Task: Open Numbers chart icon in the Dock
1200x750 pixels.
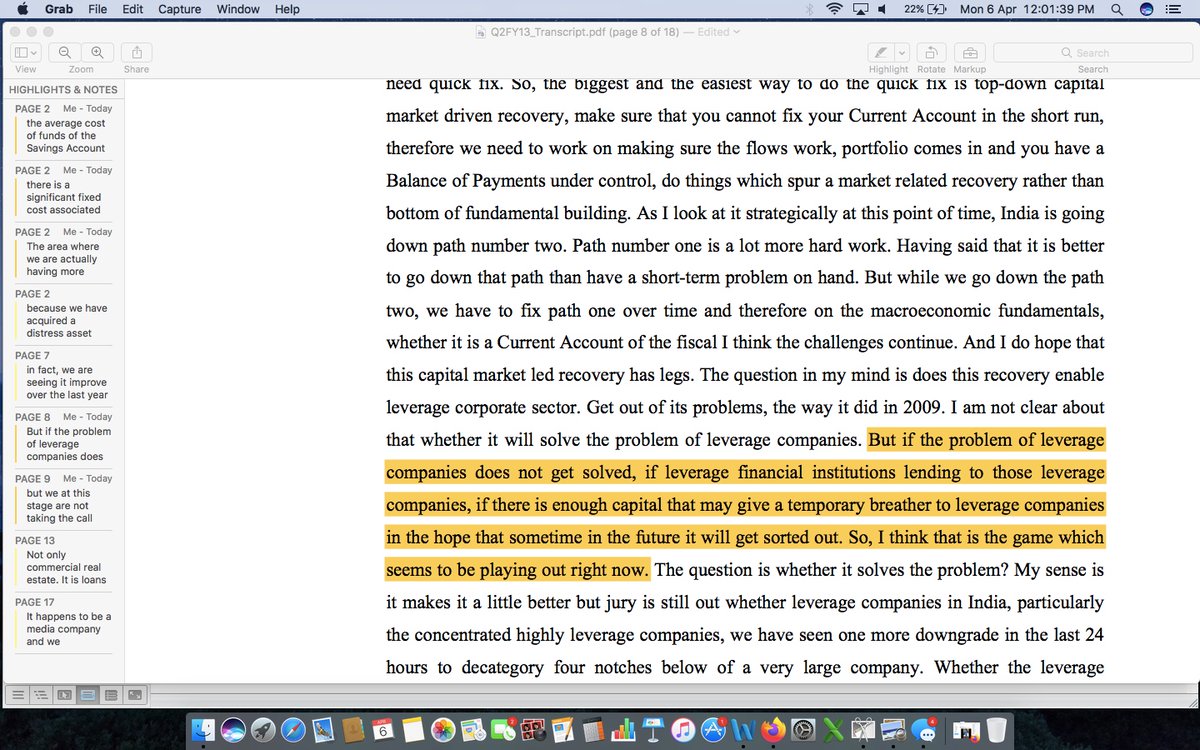Action: pos(622,730)
